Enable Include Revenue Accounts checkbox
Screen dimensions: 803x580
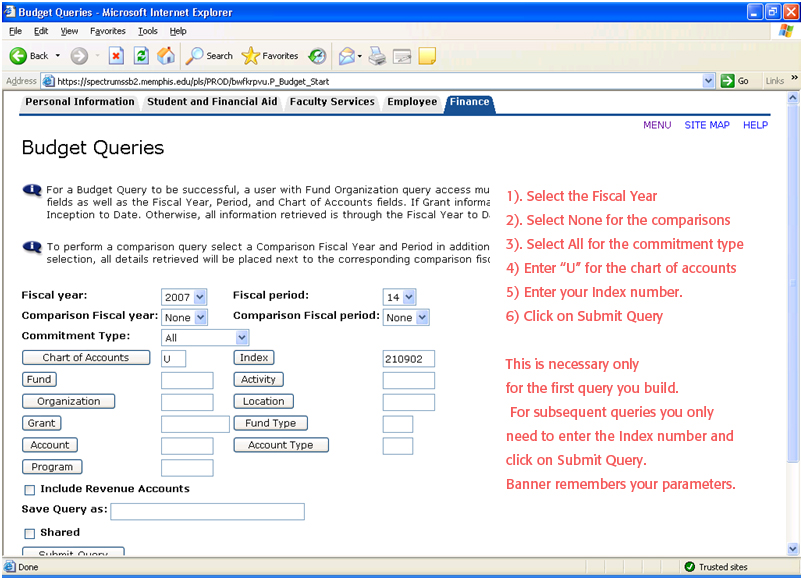(x=29, y=490)
